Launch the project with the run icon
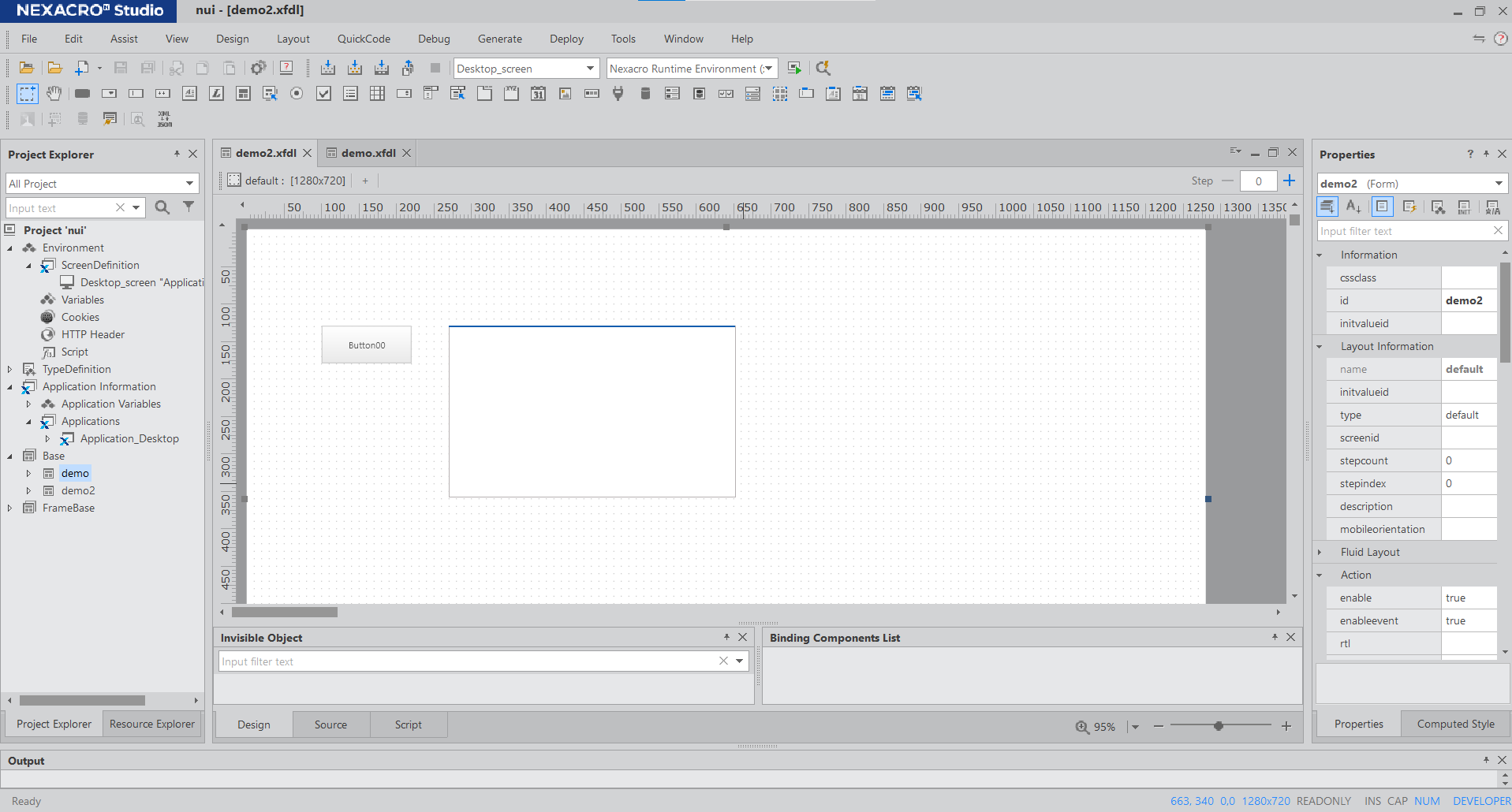The width and height of the screenshot is (1512, 812). (x=794, y=69)
